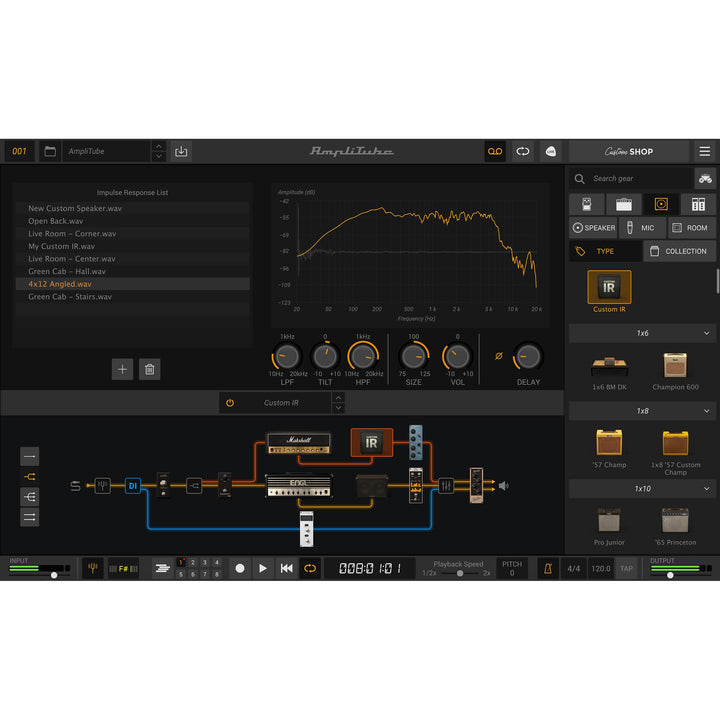Screen dimensions: 720x720
Task: Select 'Green Cab – Stairs.wav' in list
Action: pos(132,297)
